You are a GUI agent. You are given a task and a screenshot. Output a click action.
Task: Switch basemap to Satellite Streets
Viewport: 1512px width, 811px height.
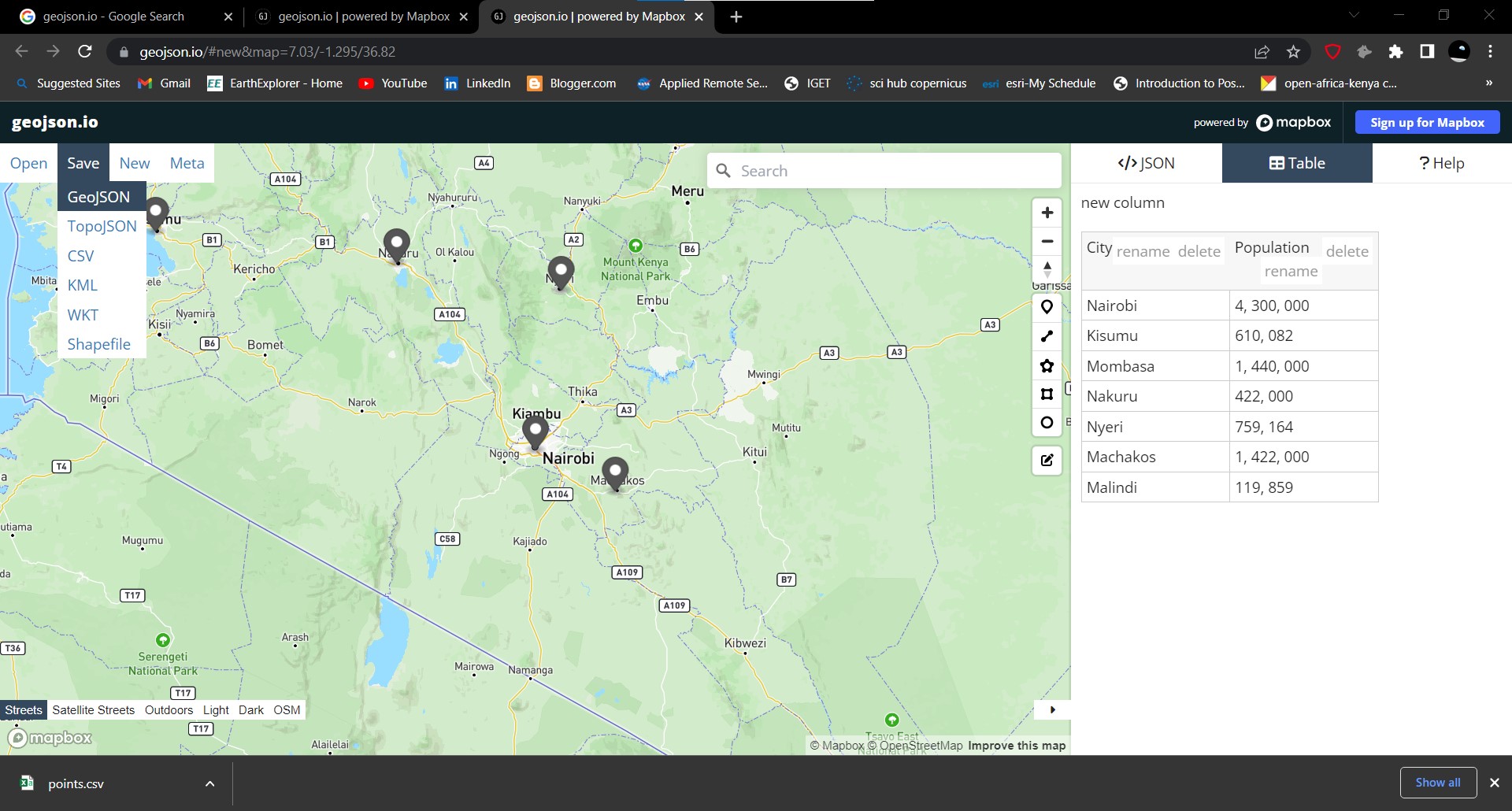(93, 710)
